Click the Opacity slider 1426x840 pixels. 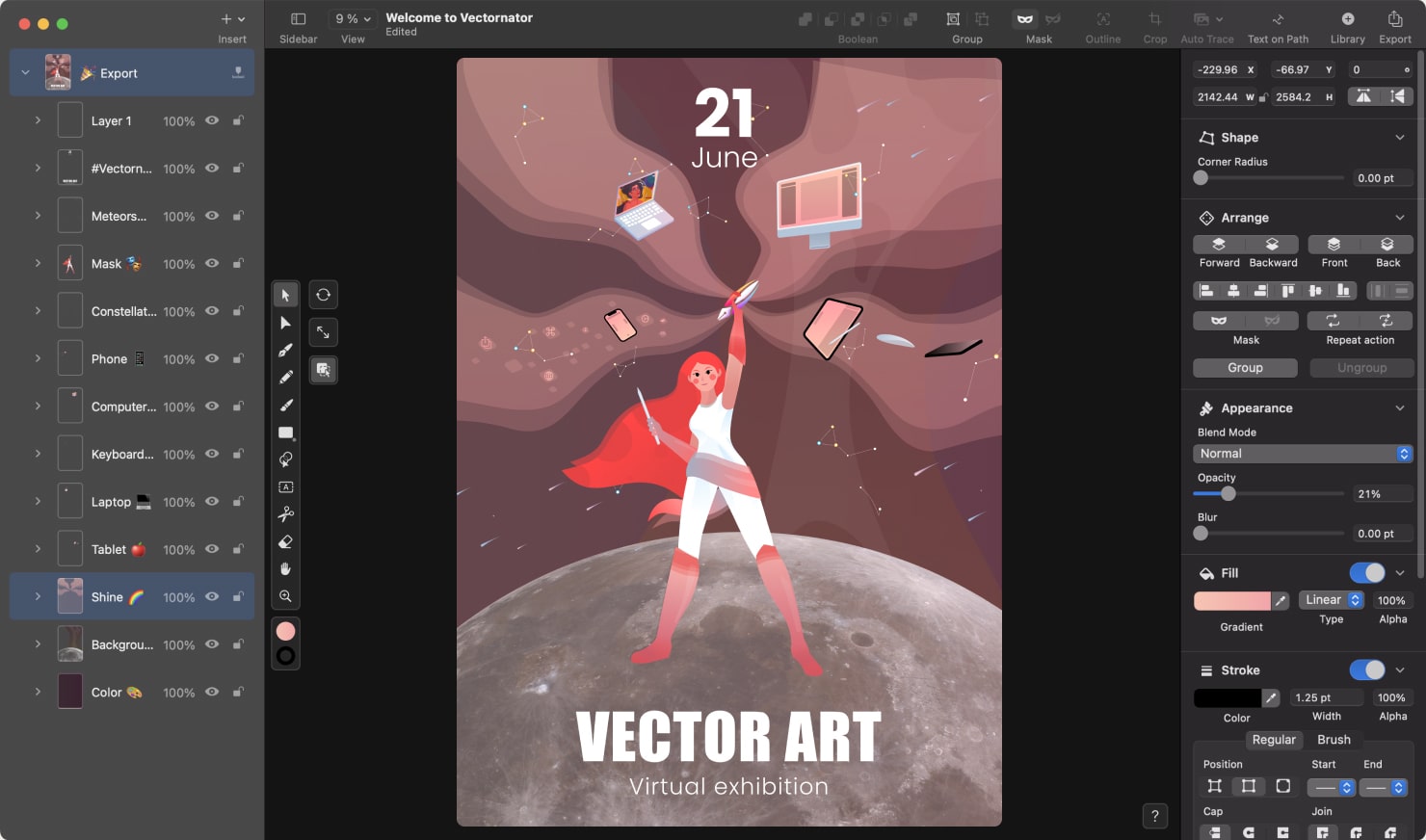(x=1268, y=494)
